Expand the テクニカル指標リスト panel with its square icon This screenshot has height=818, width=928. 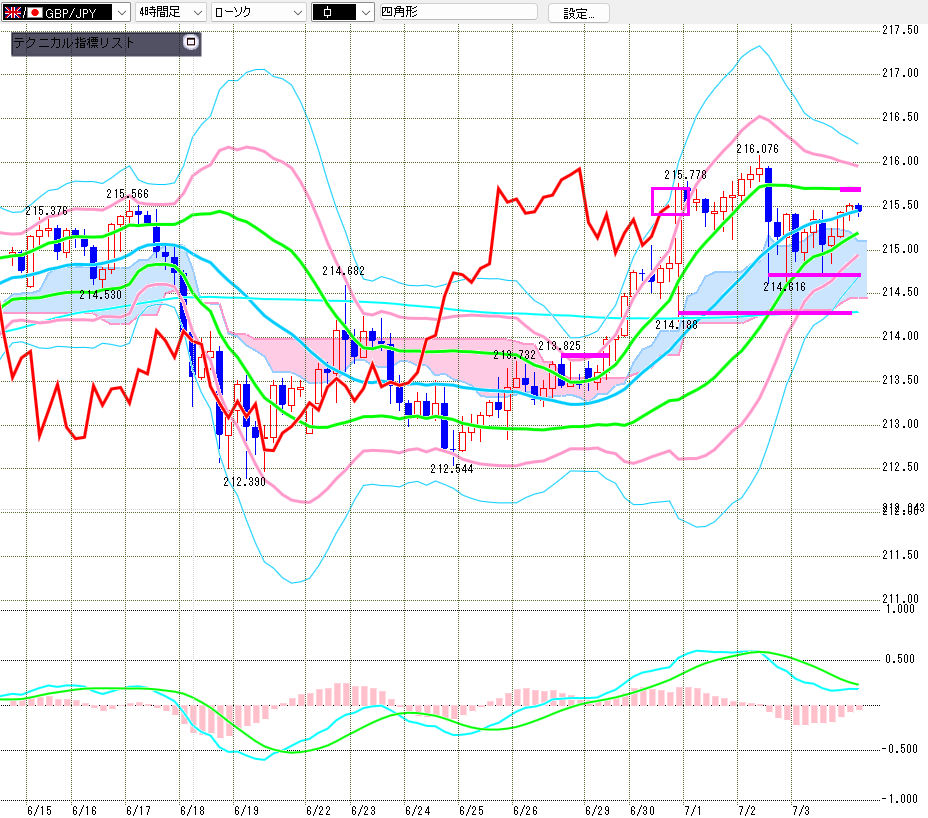[x=191, y=42]
